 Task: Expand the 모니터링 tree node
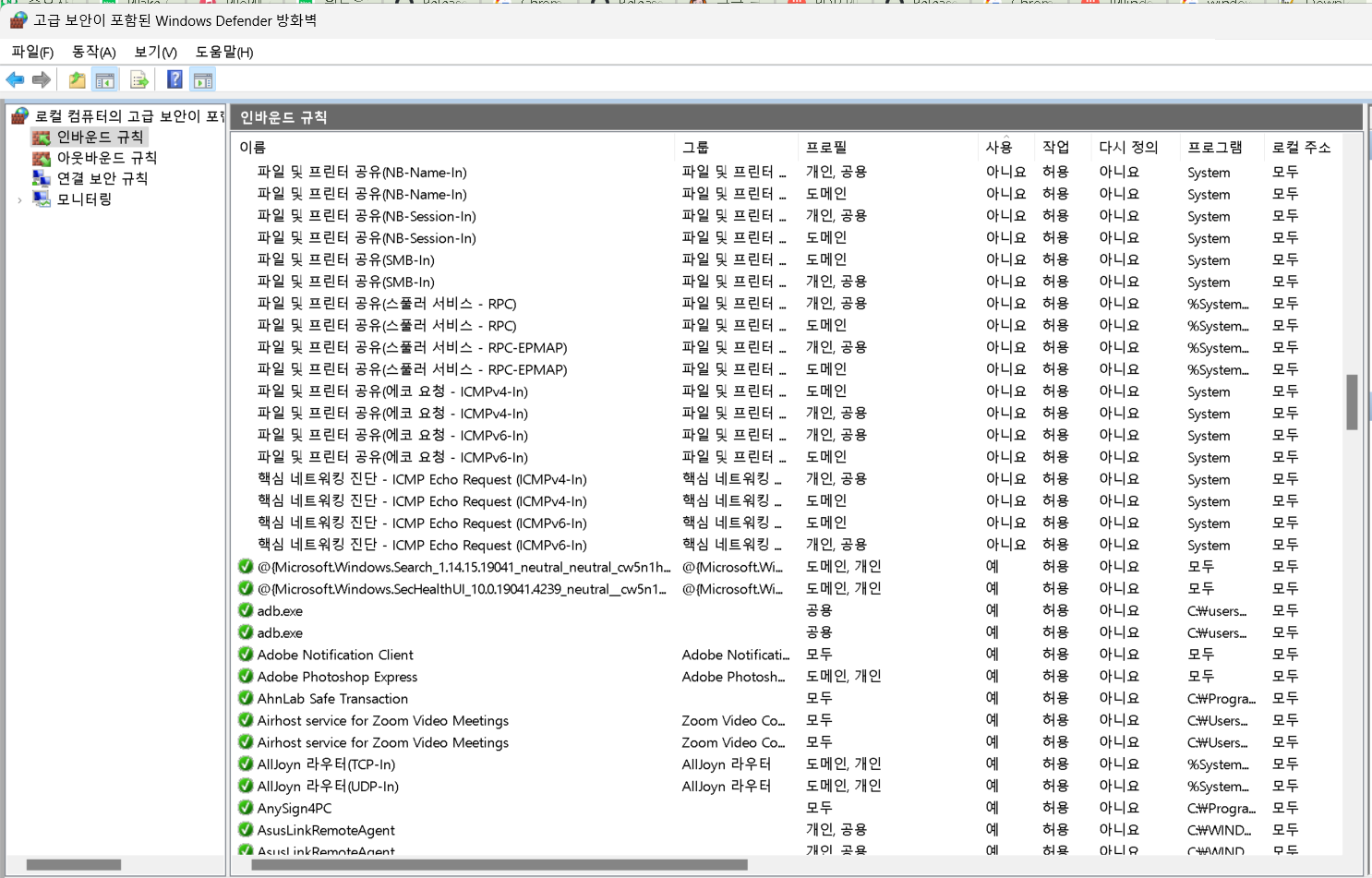(19, 199)
